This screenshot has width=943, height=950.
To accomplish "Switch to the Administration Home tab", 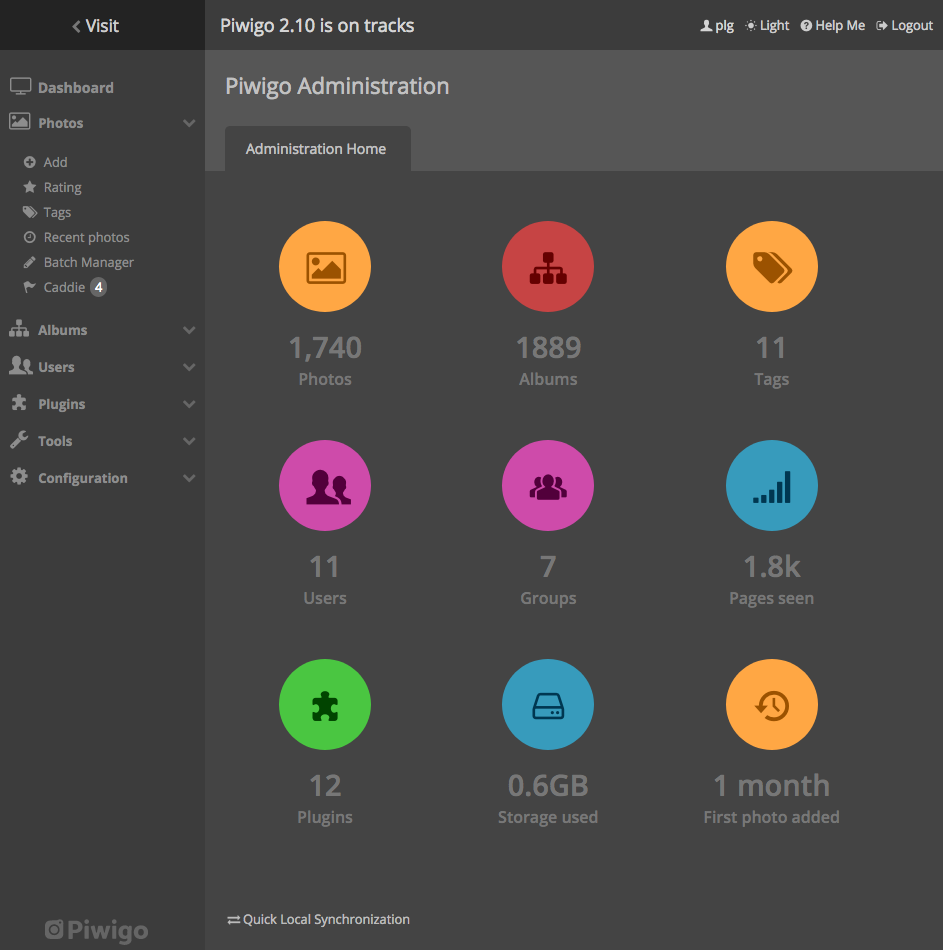I will coord(317,148).
